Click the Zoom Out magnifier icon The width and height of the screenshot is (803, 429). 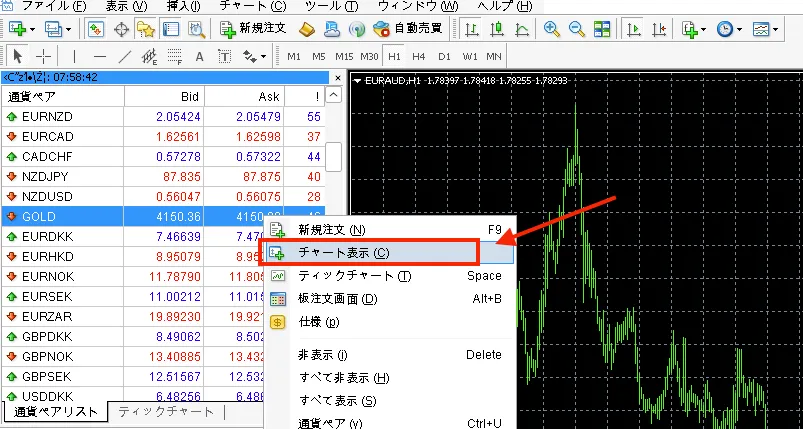576,29
